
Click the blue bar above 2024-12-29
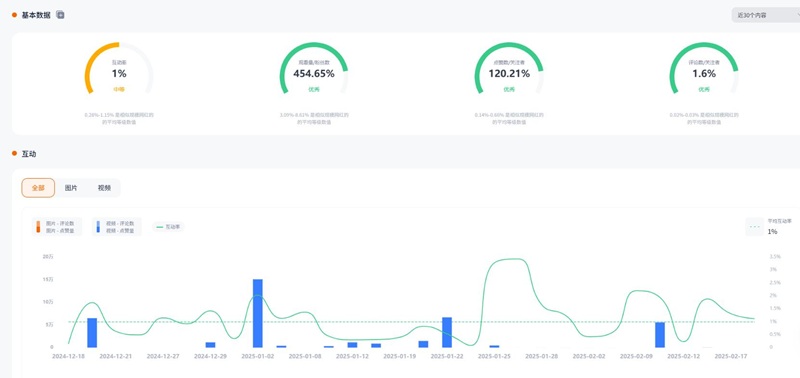(x=210, y=345)
